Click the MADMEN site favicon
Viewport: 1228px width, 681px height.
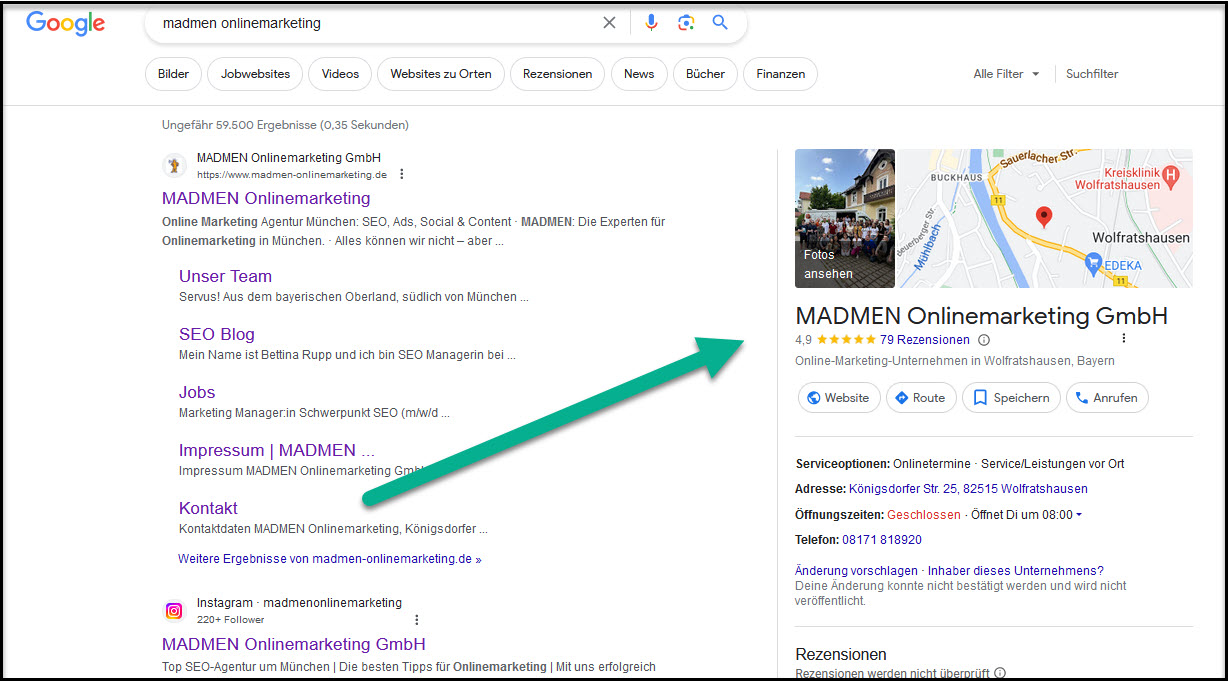pos(174,165)
